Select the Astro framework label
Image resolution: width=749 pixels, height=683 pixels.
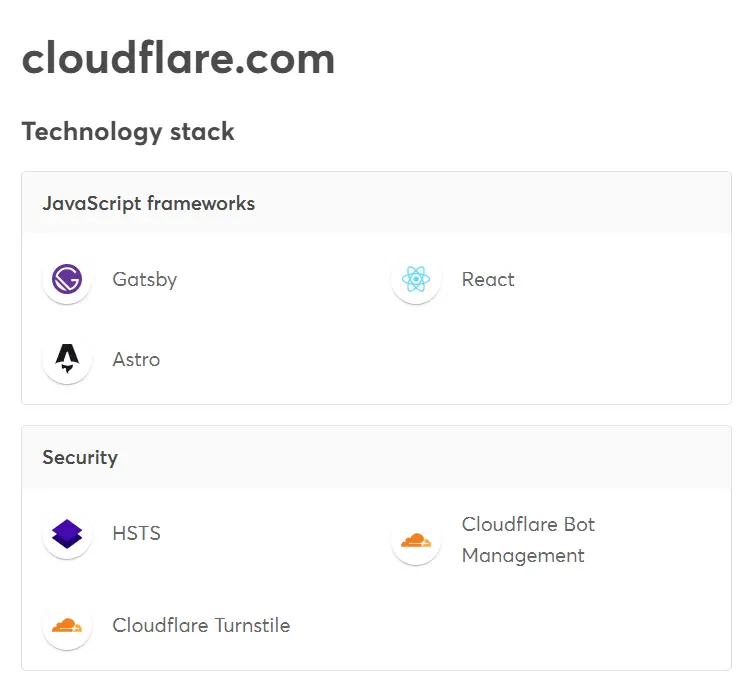coord(136,359)
